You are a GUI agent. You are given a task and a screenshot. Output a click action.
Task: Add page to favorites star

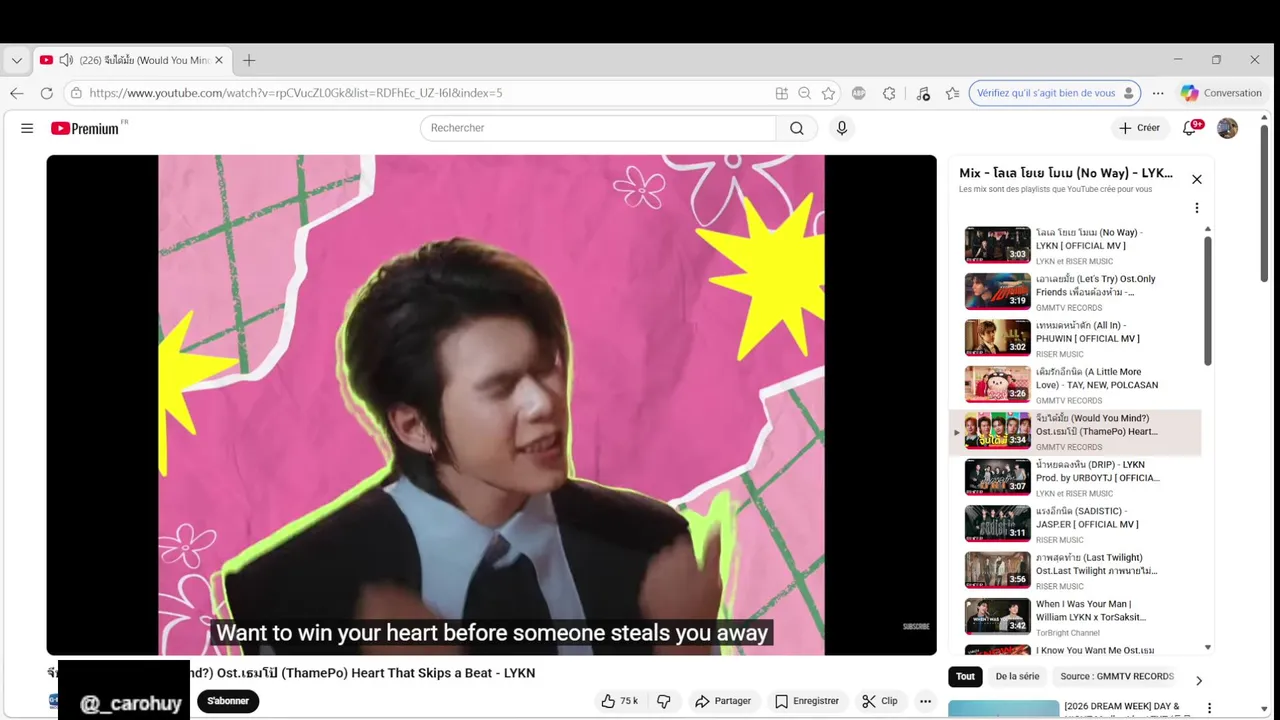[828, 93]
